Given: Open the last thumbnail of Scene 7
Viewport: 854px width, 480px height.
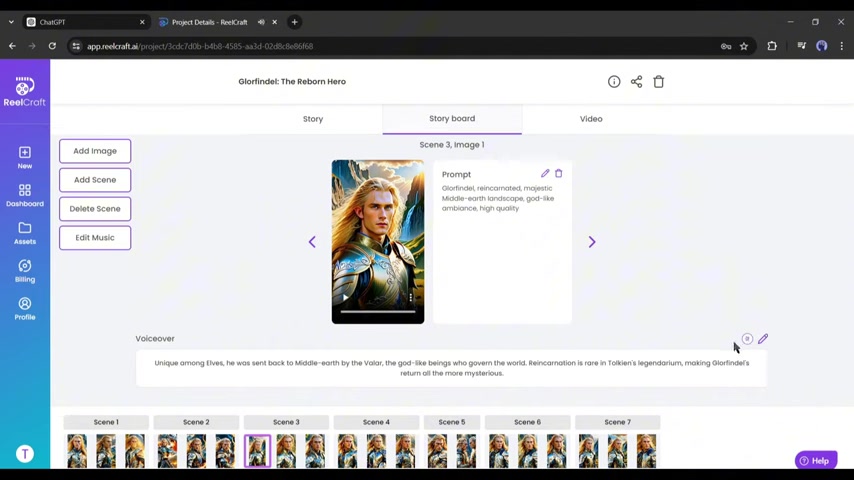Looking at the screenshot, I should pos(646,451).
